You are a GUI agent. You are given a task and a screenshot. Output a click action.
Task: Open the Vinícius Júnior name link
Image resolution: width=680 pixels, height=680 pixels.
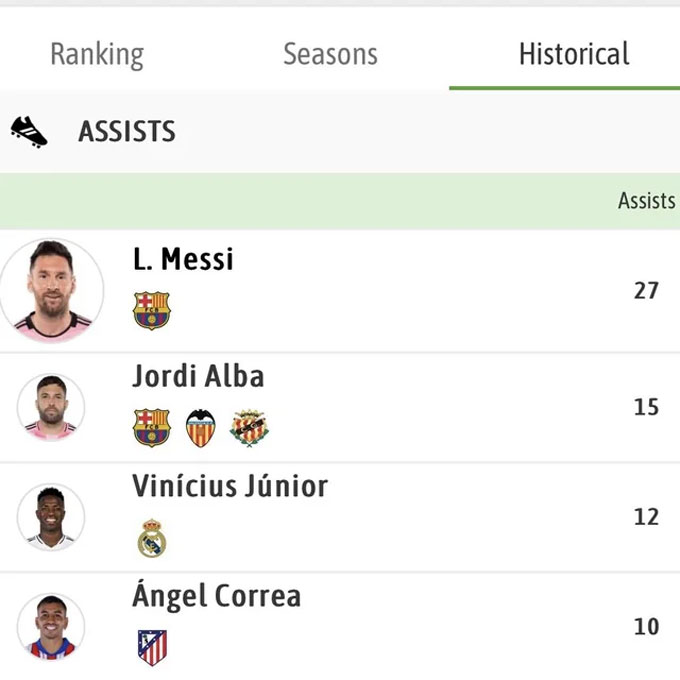(230, 486)
